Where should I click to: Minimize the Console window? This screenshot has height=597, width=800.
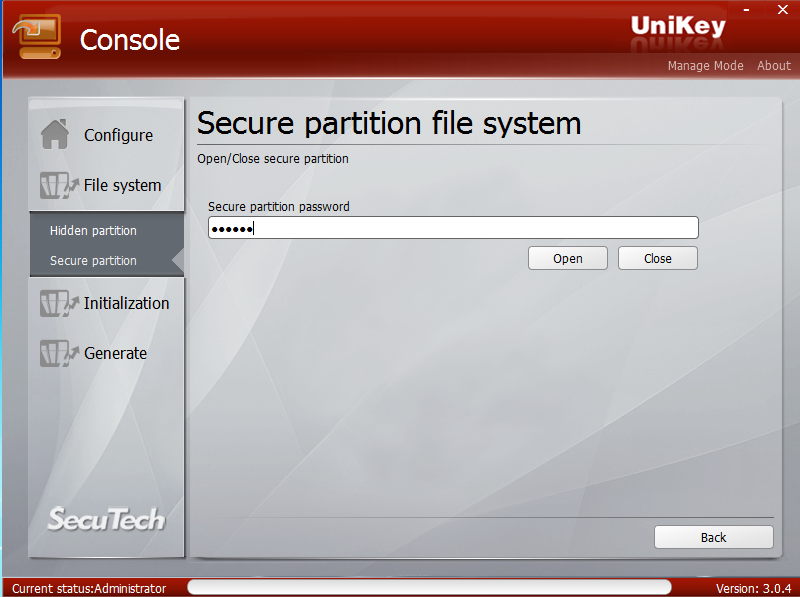point(746,10)
